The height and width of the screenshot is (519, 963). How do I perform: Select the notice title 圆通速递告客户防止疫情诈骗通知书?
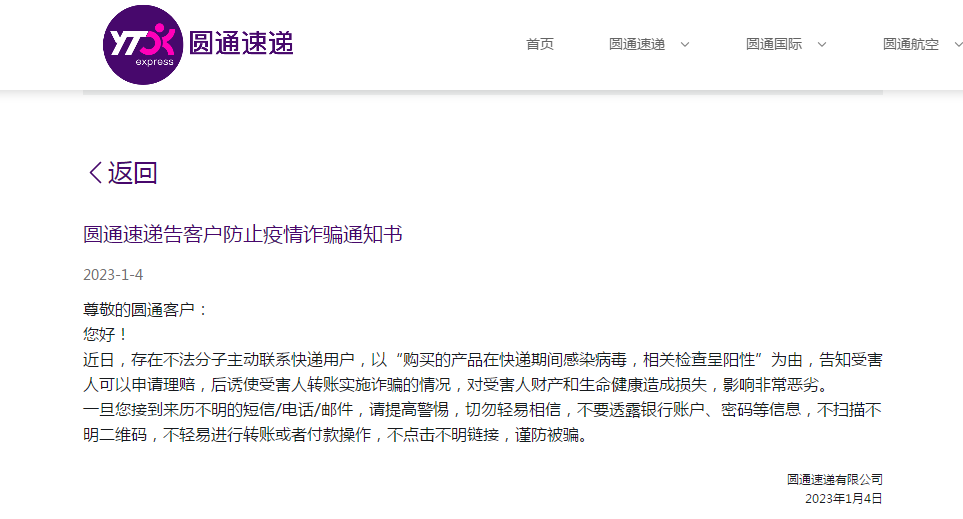pos(243,234)
